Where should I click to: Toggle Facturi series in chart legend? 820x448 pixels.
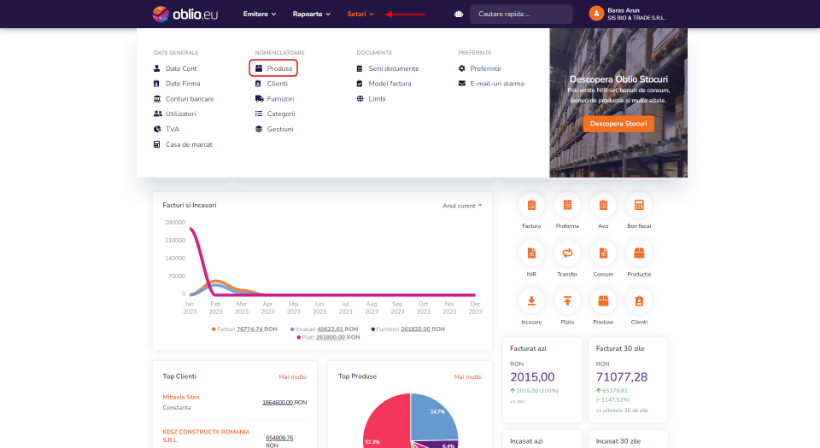(244, 329)
